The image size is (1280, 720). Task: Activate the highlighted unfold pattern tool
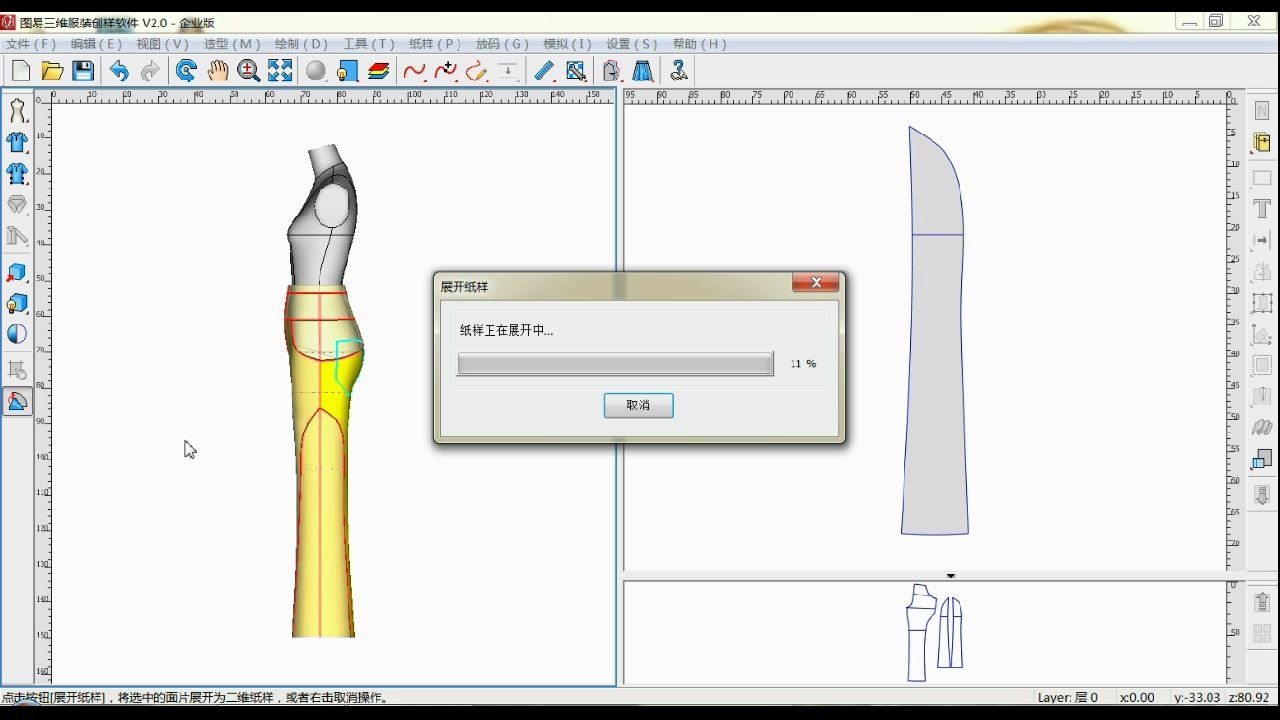[16, 400]
